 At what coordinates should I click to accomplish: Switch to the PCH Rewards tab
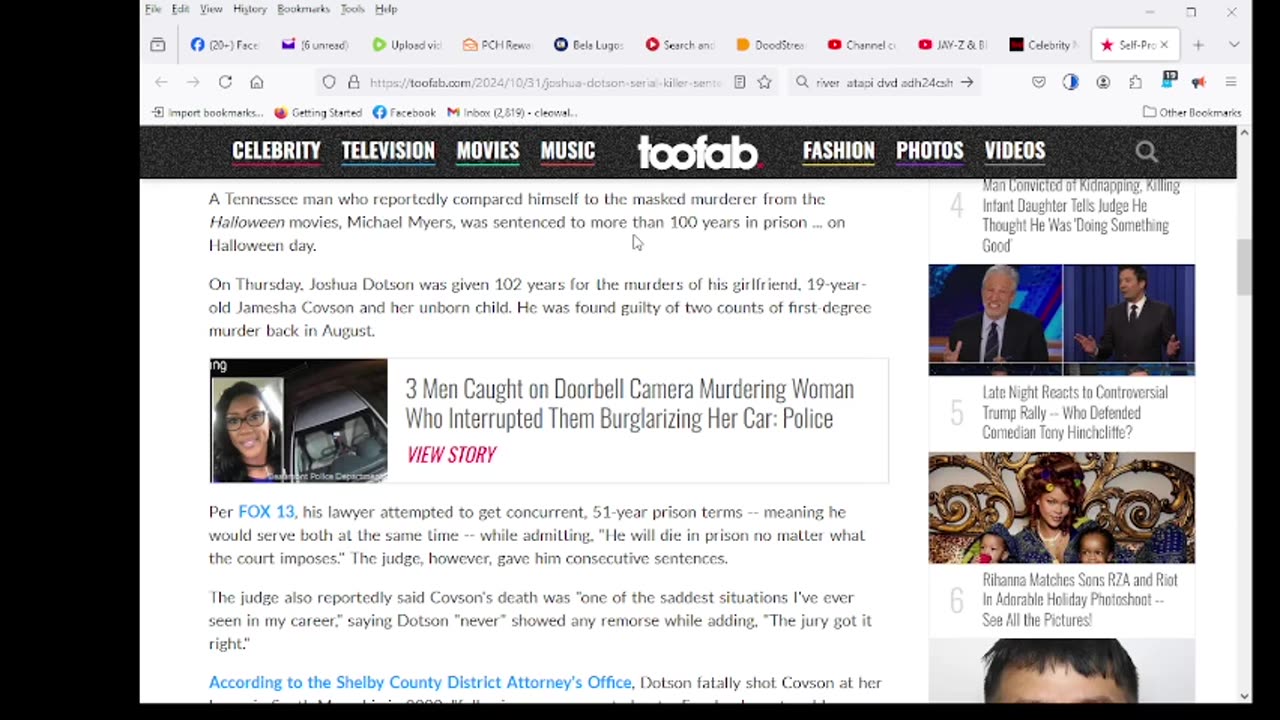(497, 45)
